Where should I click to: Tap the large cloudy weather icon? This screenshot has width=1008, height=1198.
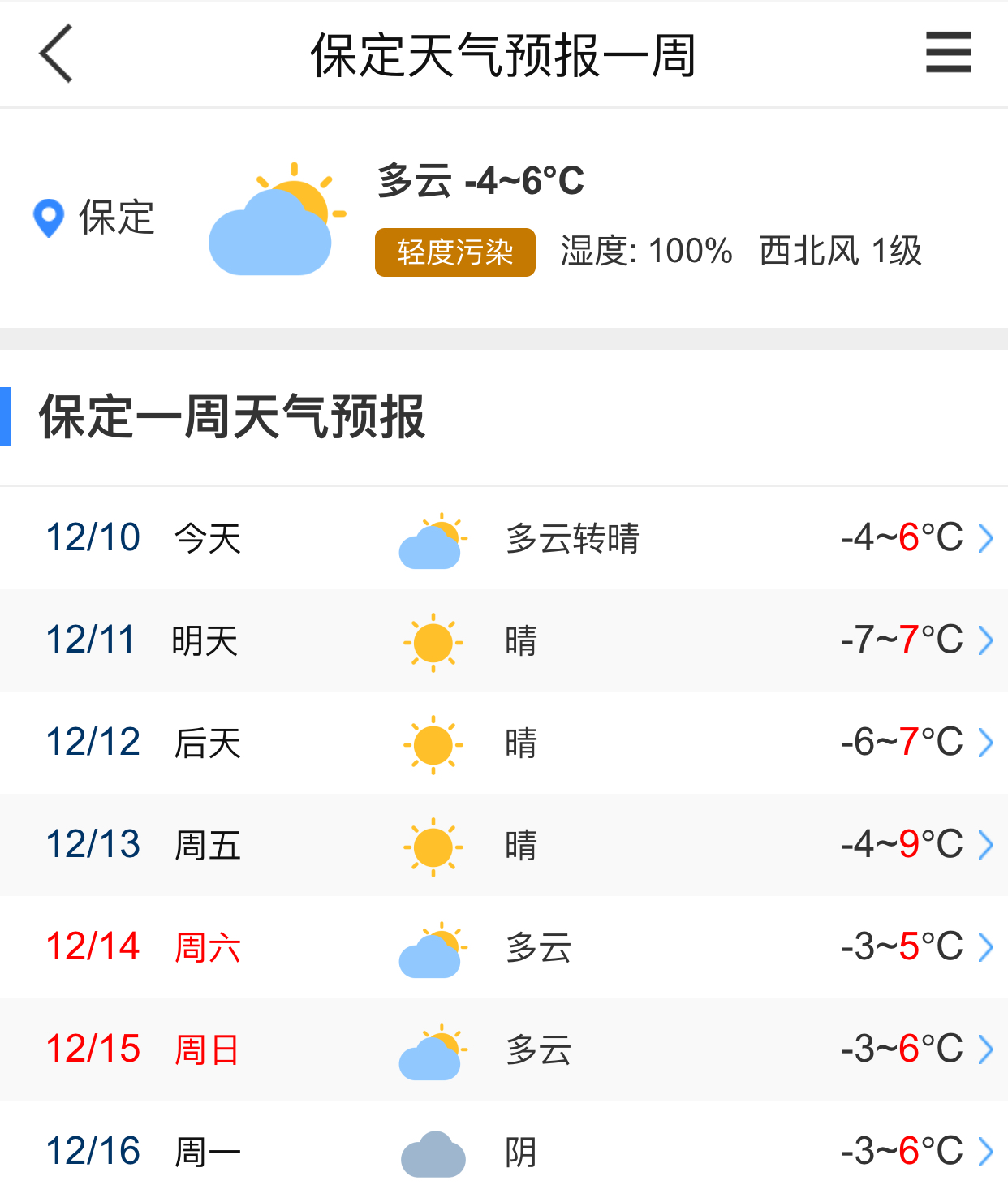point(277,219)
